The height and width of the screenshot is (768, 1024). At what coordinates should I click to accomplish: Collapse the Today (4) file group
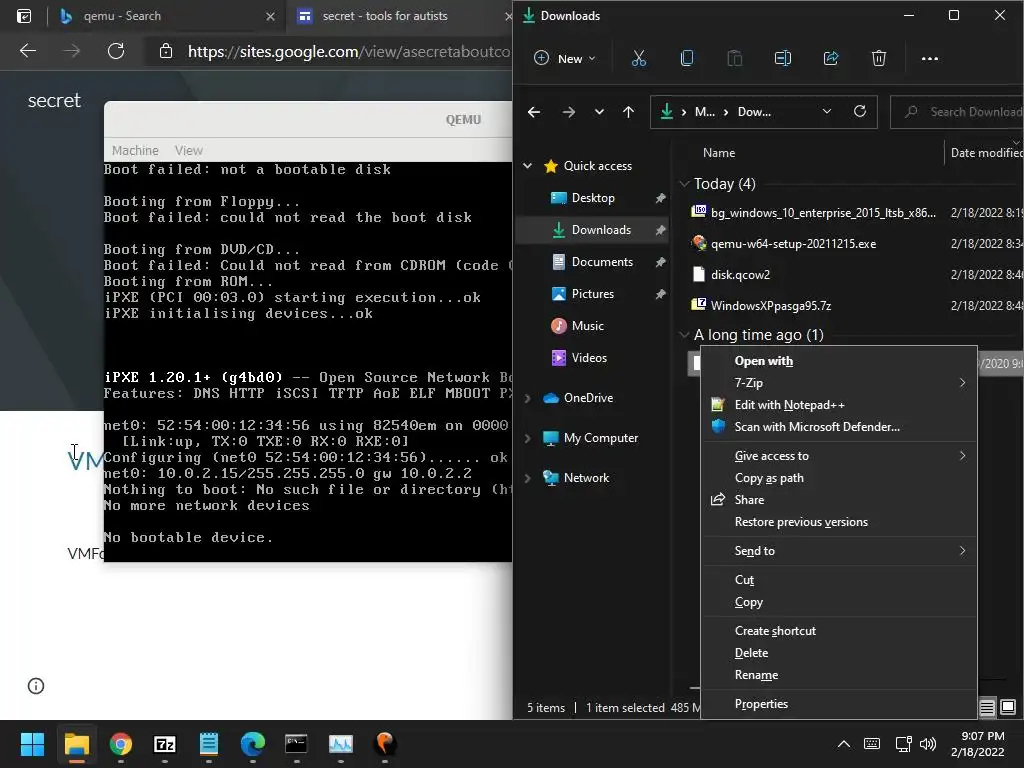(684, 184)
